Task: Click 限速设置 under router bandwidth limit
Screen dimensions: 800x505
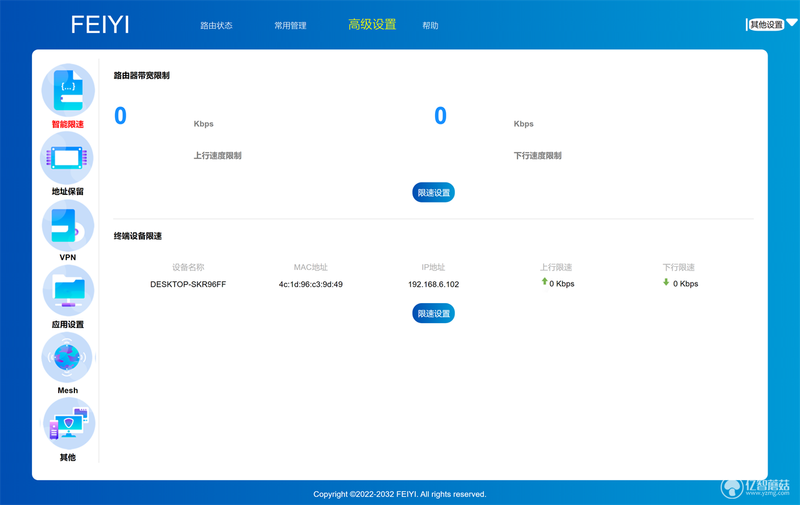Action: (x=433, y=192)
